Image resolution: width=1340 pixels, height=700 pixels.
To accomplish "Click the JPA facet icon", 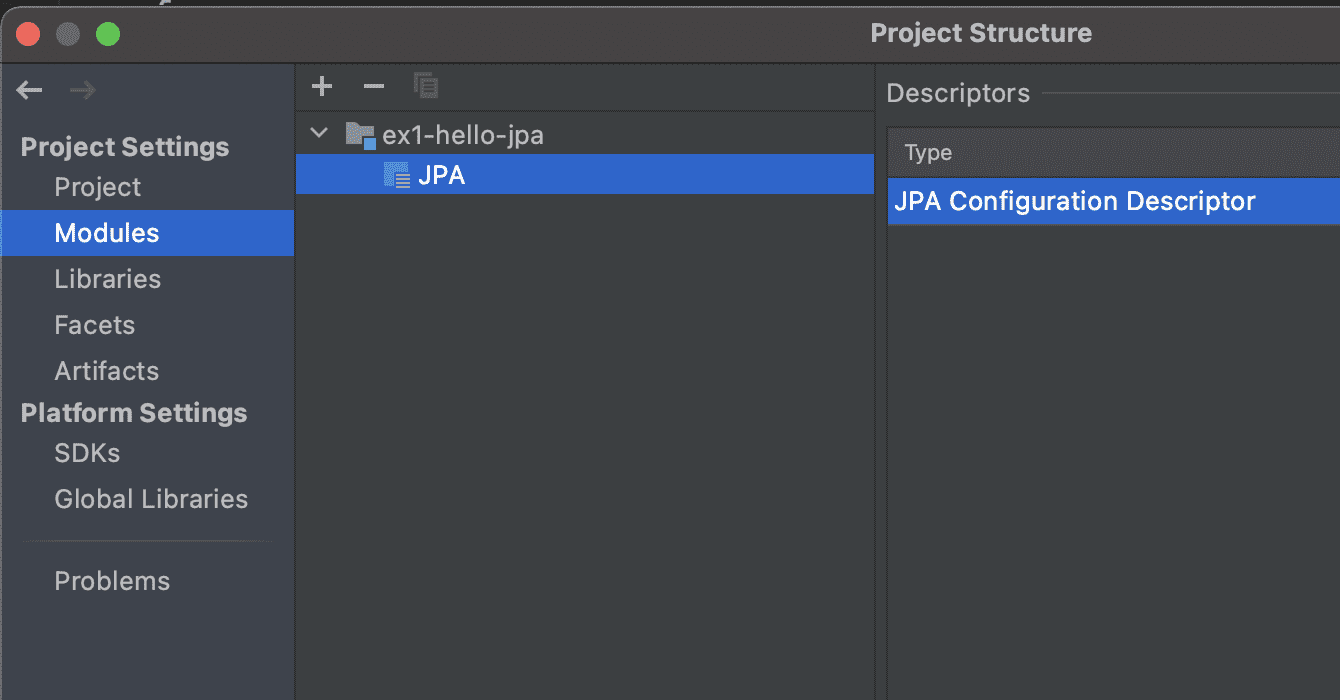I will coord(397,176).
